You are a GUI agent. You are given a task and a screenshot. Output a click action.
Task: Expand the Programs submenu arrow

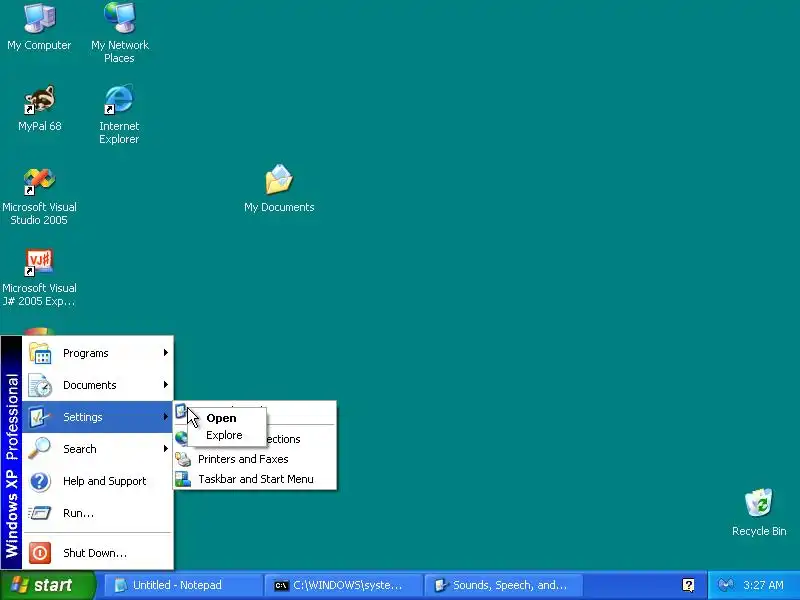[x=165, y=353]
